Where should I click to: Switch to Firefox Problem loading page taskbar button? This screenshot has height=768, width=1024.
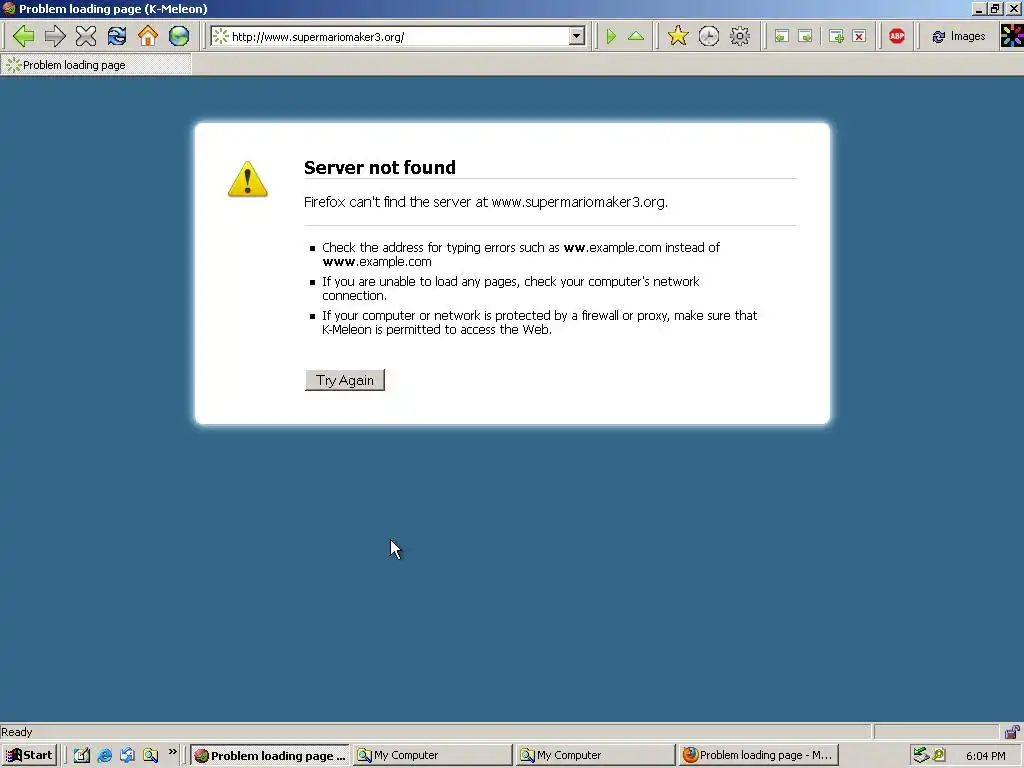pos(758,755)
